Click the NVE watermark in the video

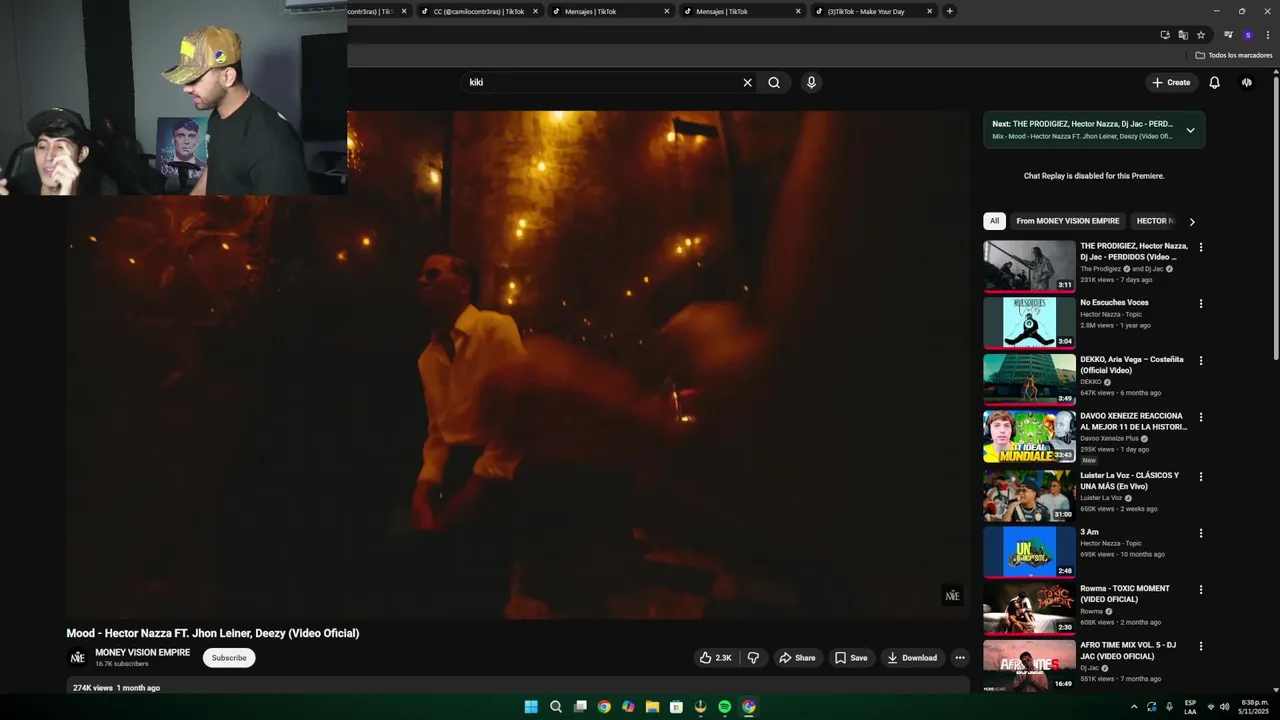pyautogui.click(x=952, y=595)
